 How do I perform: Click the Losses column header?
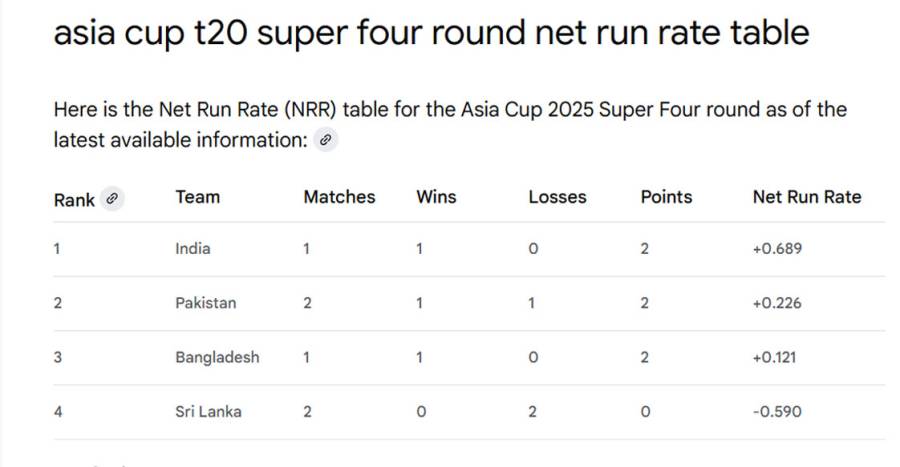(557, 197)
